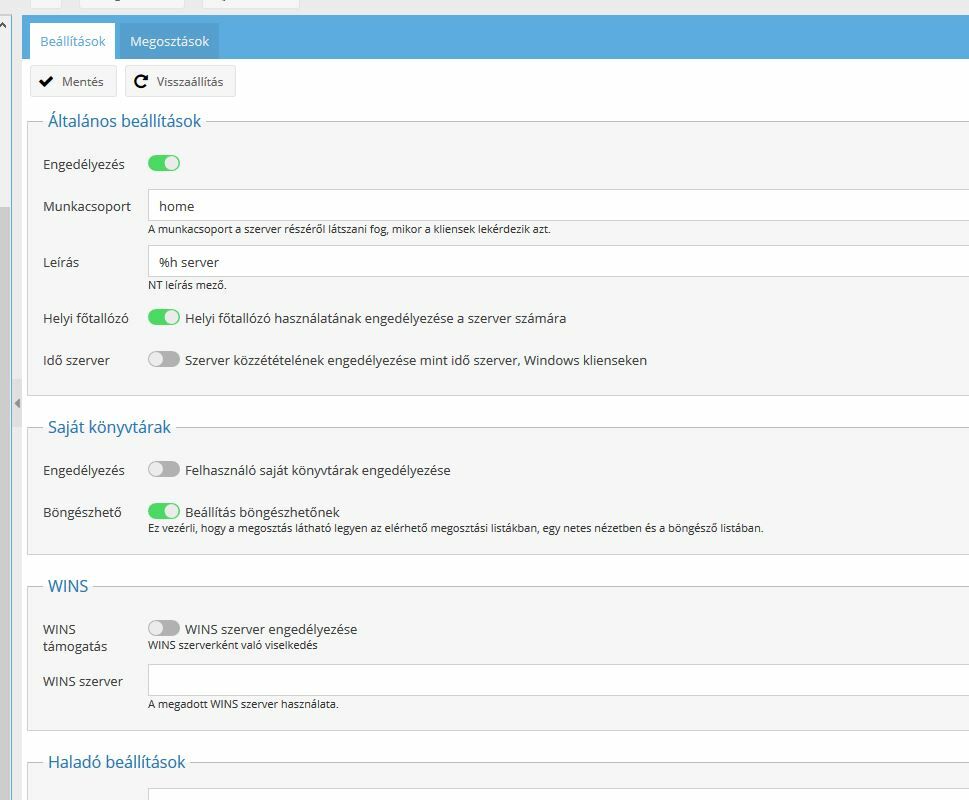The height and width of the screenshot is (800, 969).
Task: Toggle the Böngészhető switch off
Action: (164, 512)
